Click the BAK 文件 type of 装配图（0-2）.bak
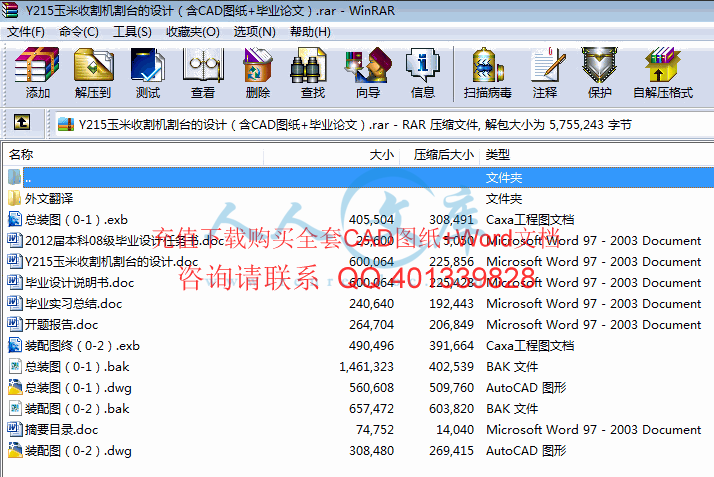Image resolution: width=714 pixels, height=477 pixels. coord(512,408)
